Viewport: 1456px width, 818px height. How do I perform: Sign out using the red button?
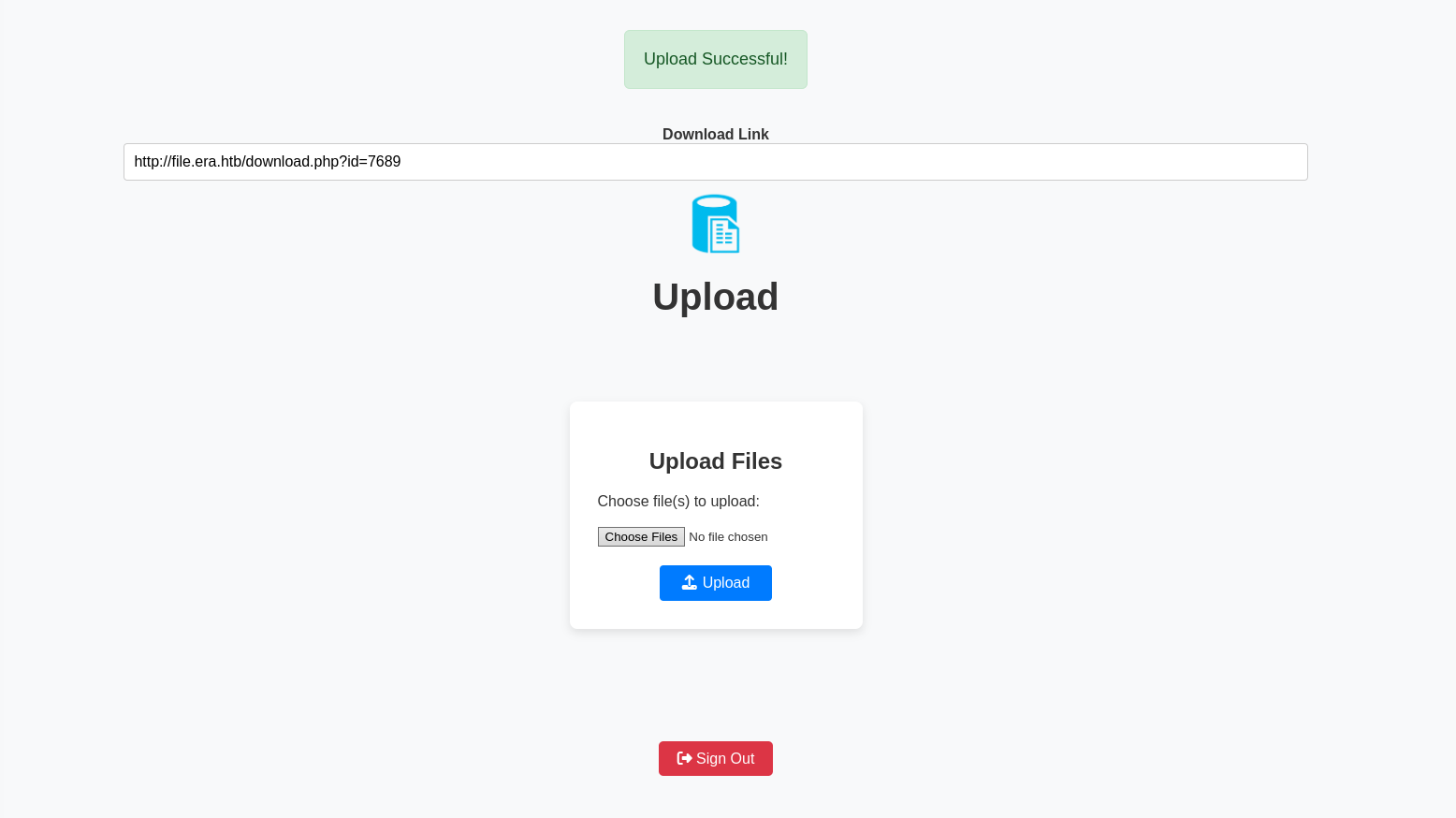(715, 758)
